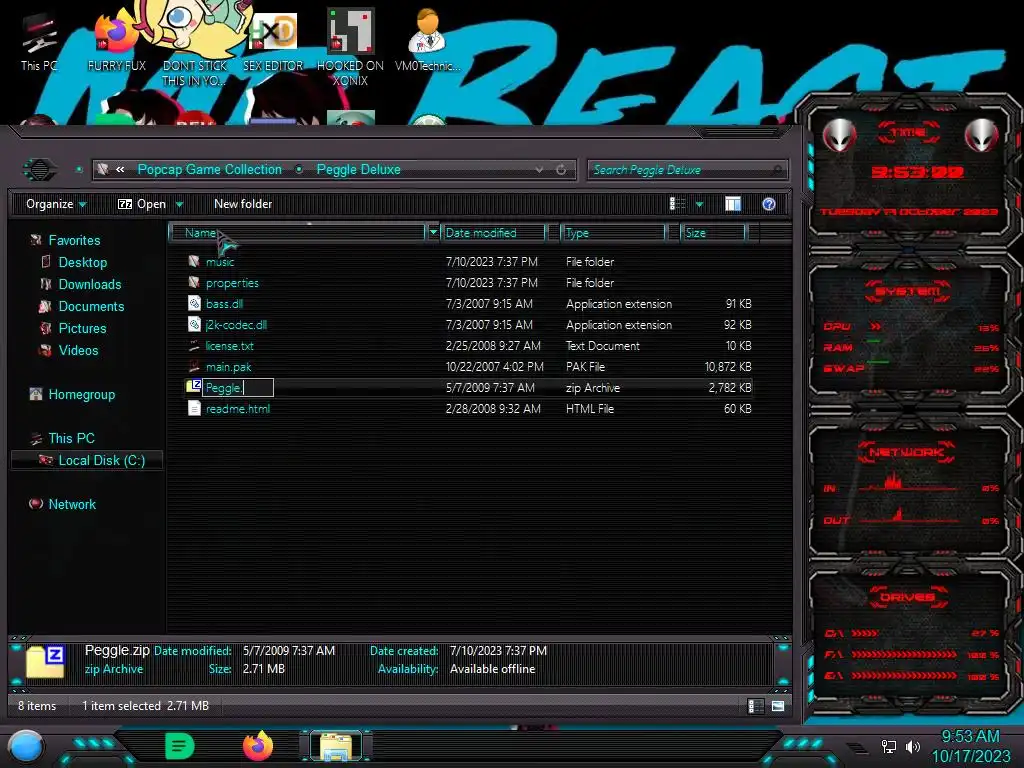Open Documents in navigation pane
The height and width of the screenshot is (768, 1024).
[91, 306]
